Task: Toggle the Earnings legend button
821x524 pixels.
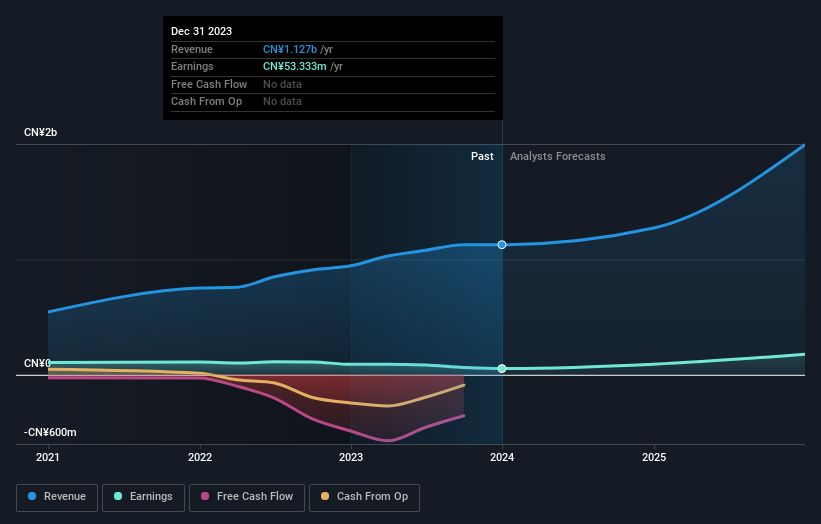Action: click(143, 497)
